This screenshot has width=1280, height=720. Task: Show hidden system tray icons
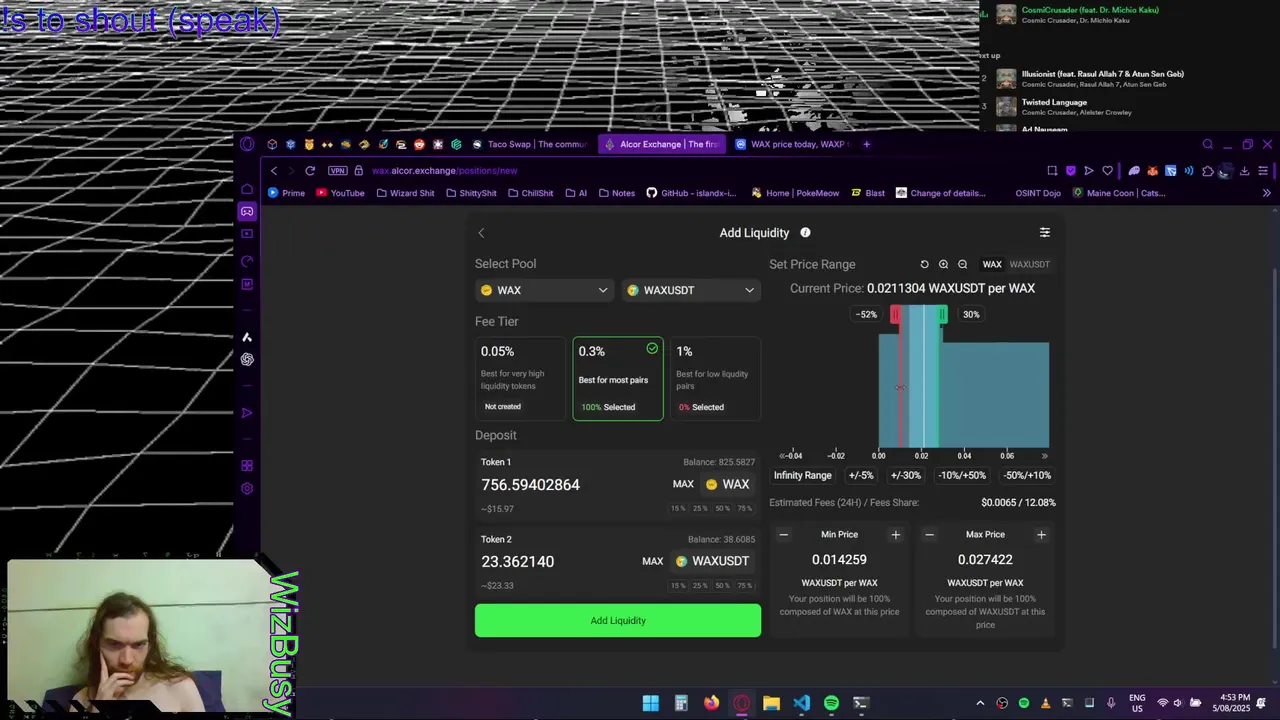click(980, 703)
